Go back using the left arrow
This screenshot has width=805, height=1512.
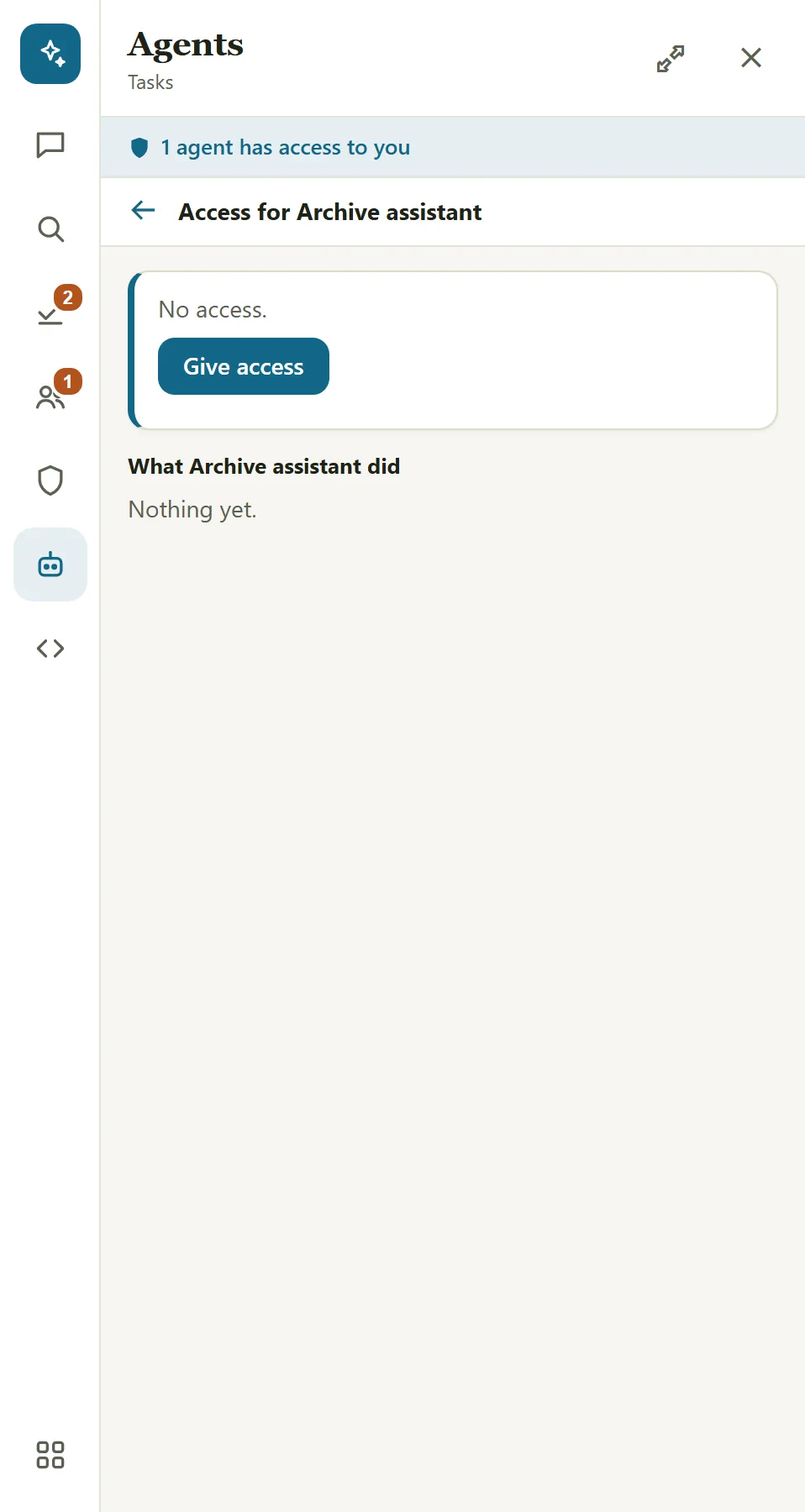pos(144,210)
